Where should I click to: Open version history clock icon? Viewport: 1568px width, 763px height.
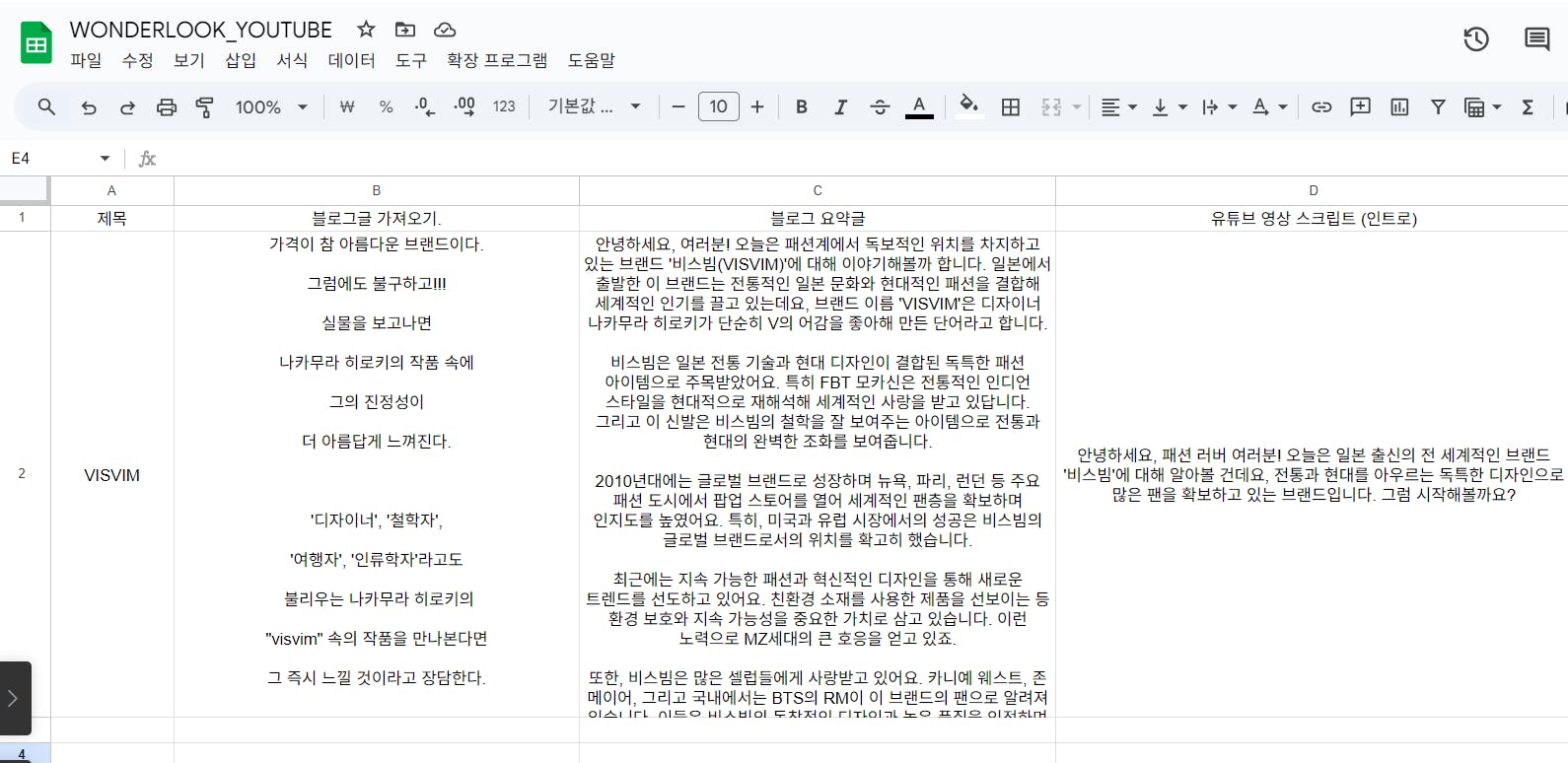point(1476,39)
